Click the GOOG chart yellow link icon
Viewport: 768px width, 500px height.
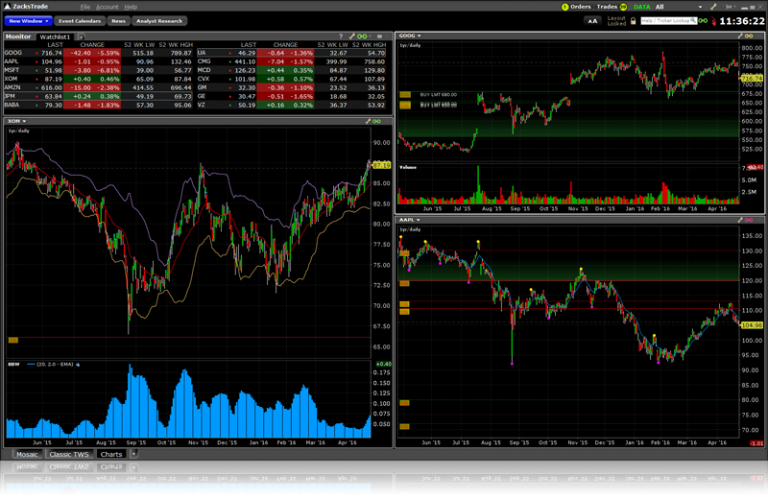tap(749, 36)
